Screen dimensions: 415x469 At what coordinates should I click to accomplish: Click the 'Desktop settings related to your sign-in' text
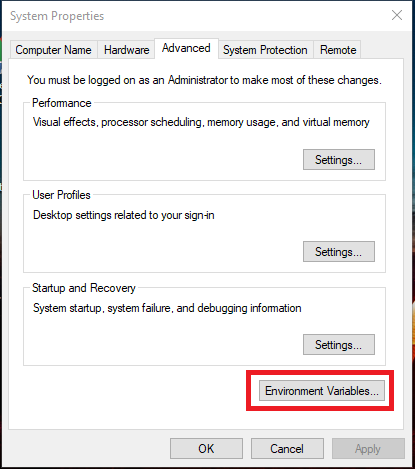tap(124, 215)
